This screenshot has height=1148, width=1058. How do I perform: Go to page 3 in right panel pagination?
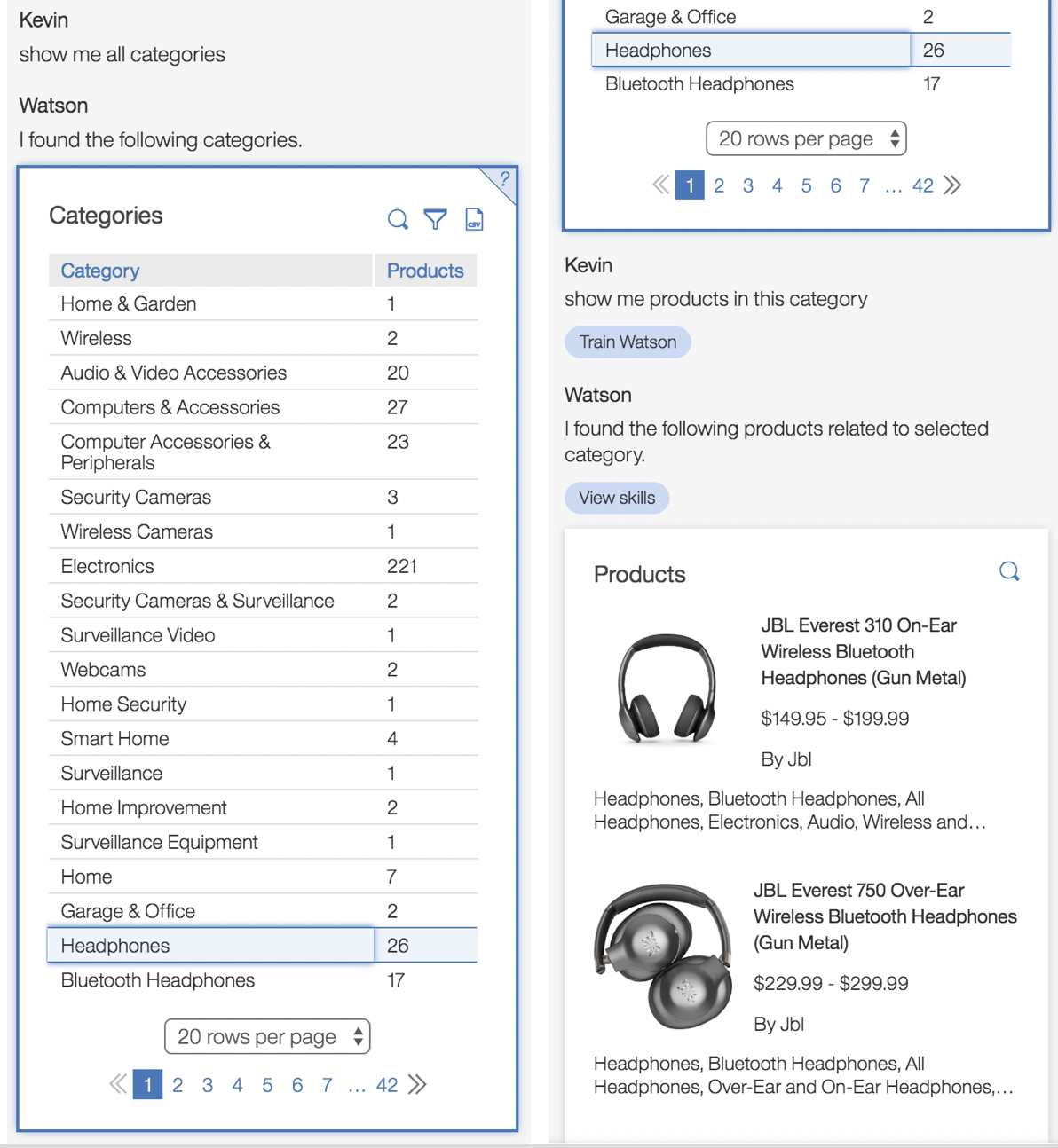tap(748, 185)
